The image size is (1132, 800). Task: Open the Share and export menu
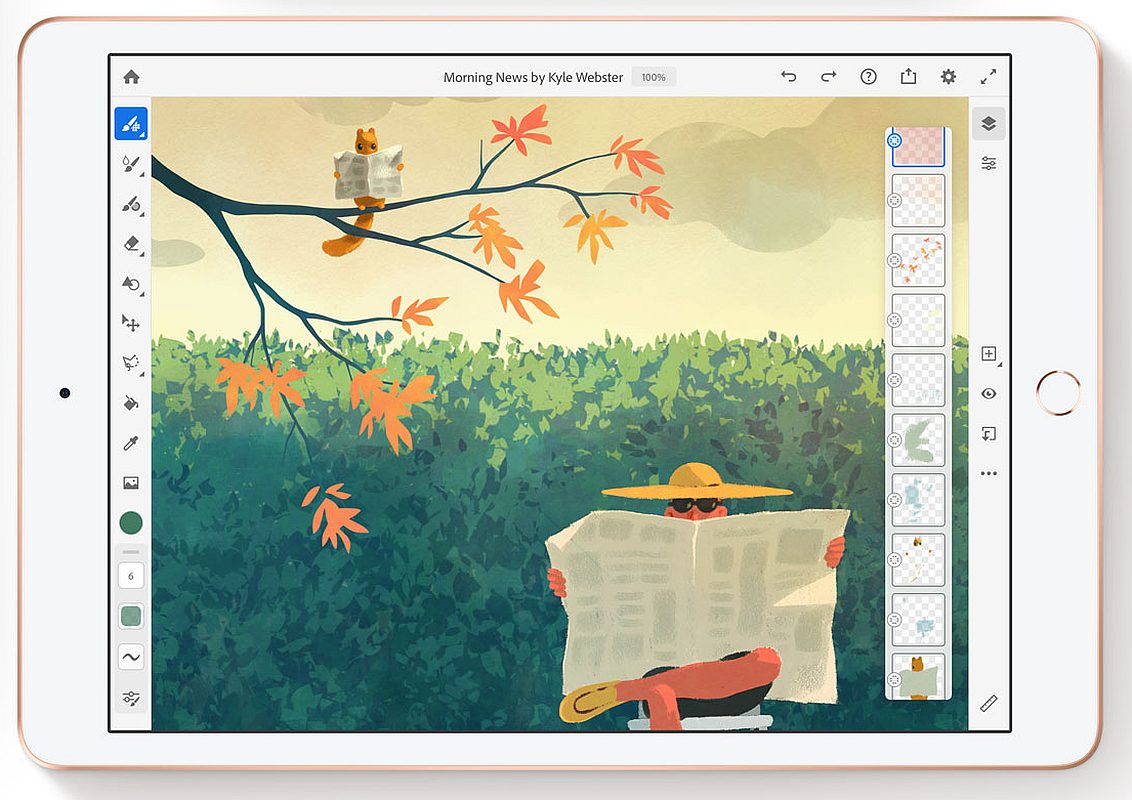coord(908,76)
